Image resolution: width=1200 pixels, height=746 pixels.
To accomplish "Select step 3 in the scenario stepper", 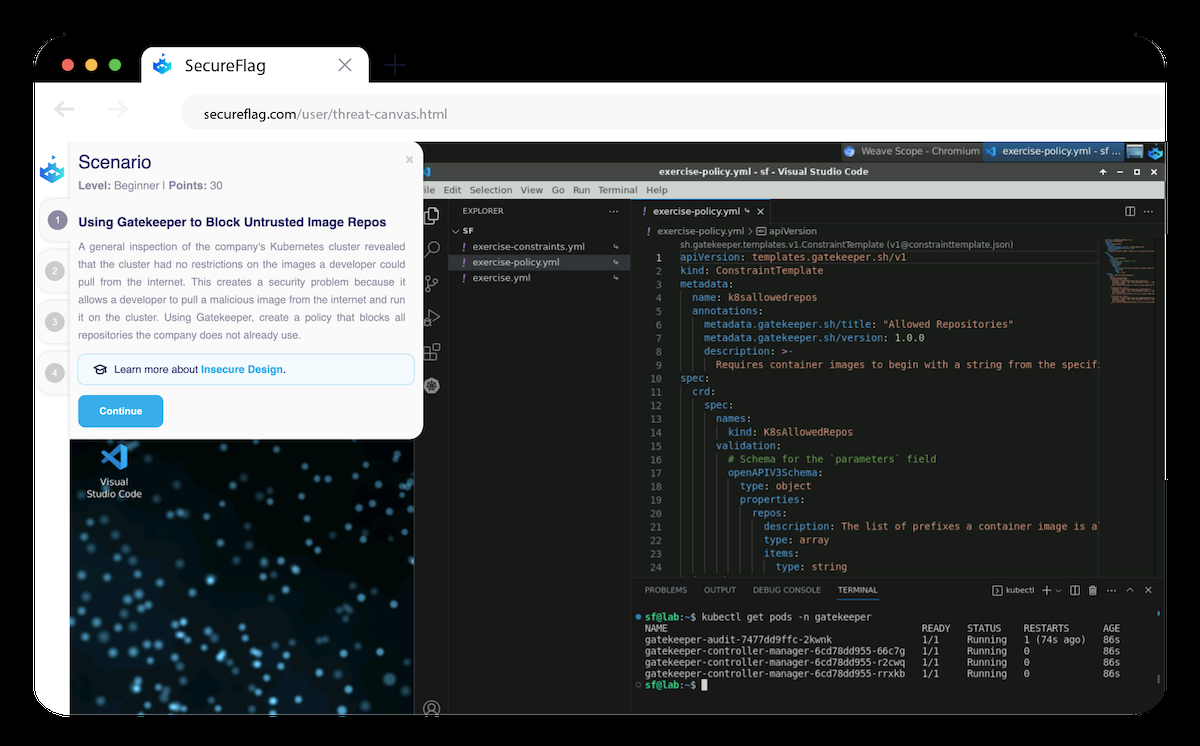I will pyautogui.click(x=57, y=321).
